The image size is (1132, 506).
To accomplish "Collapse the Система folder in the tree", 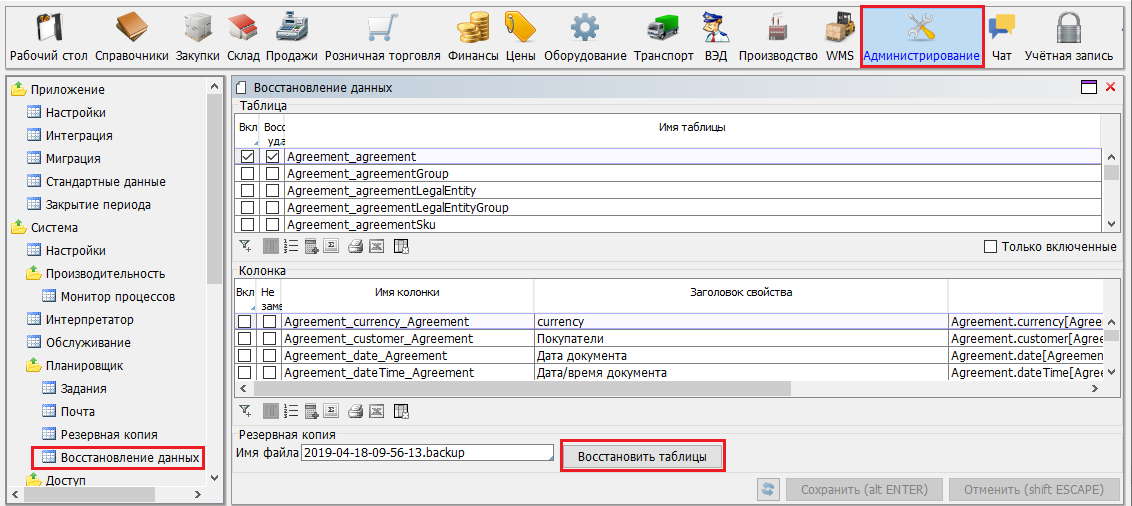I will click(x=19, y=227).
